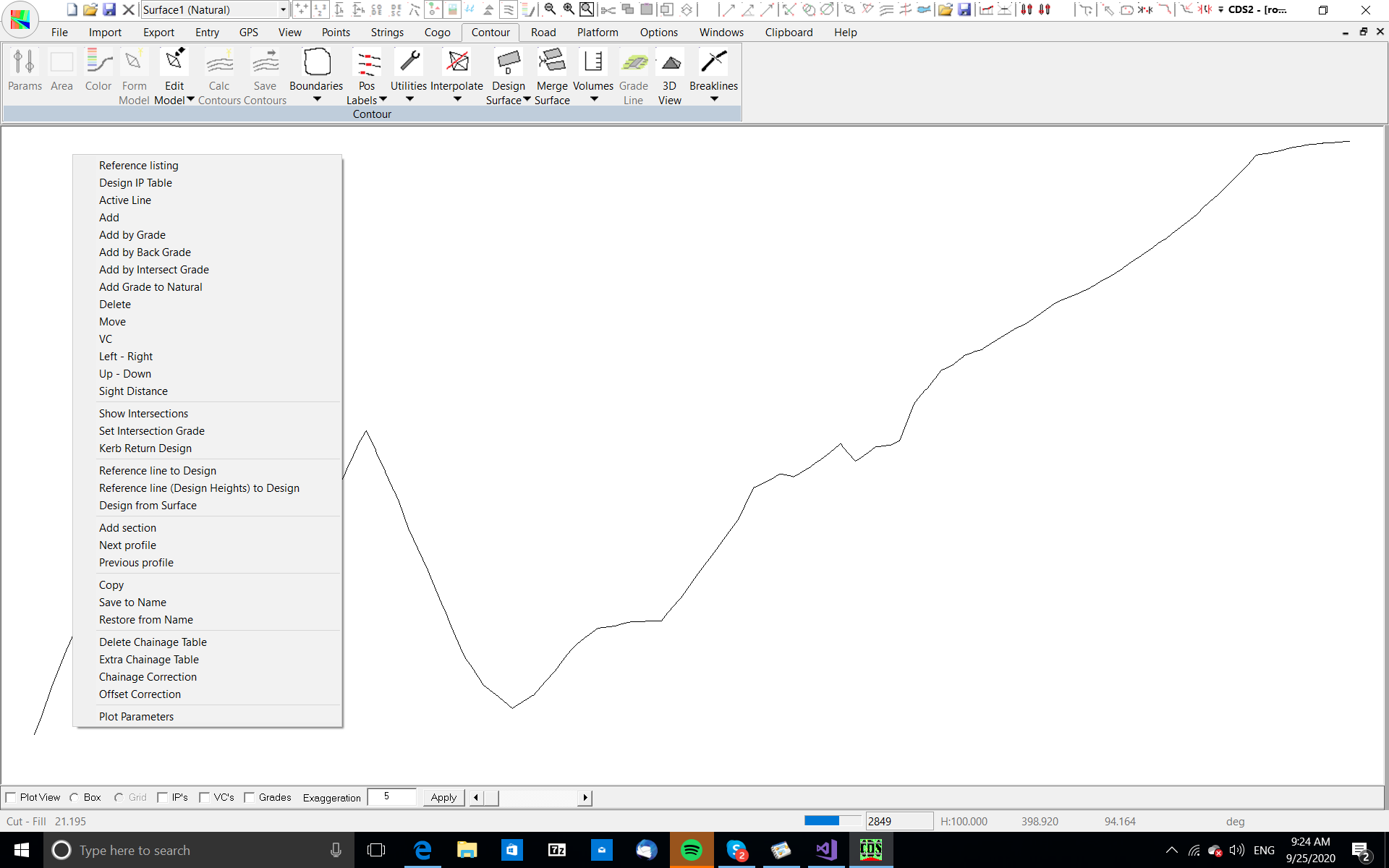Select the Box radio button

click(x=75, y=797)
